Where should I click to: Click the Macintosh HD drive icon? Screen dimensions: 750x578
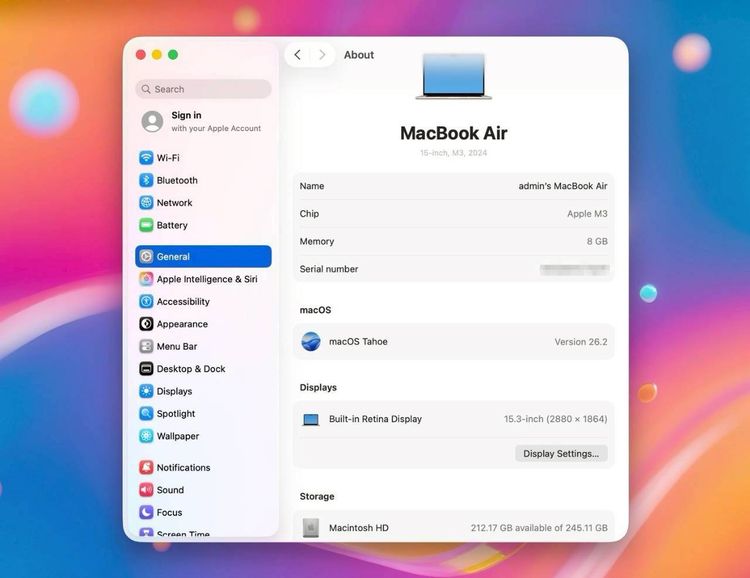(x=311, y=528)
